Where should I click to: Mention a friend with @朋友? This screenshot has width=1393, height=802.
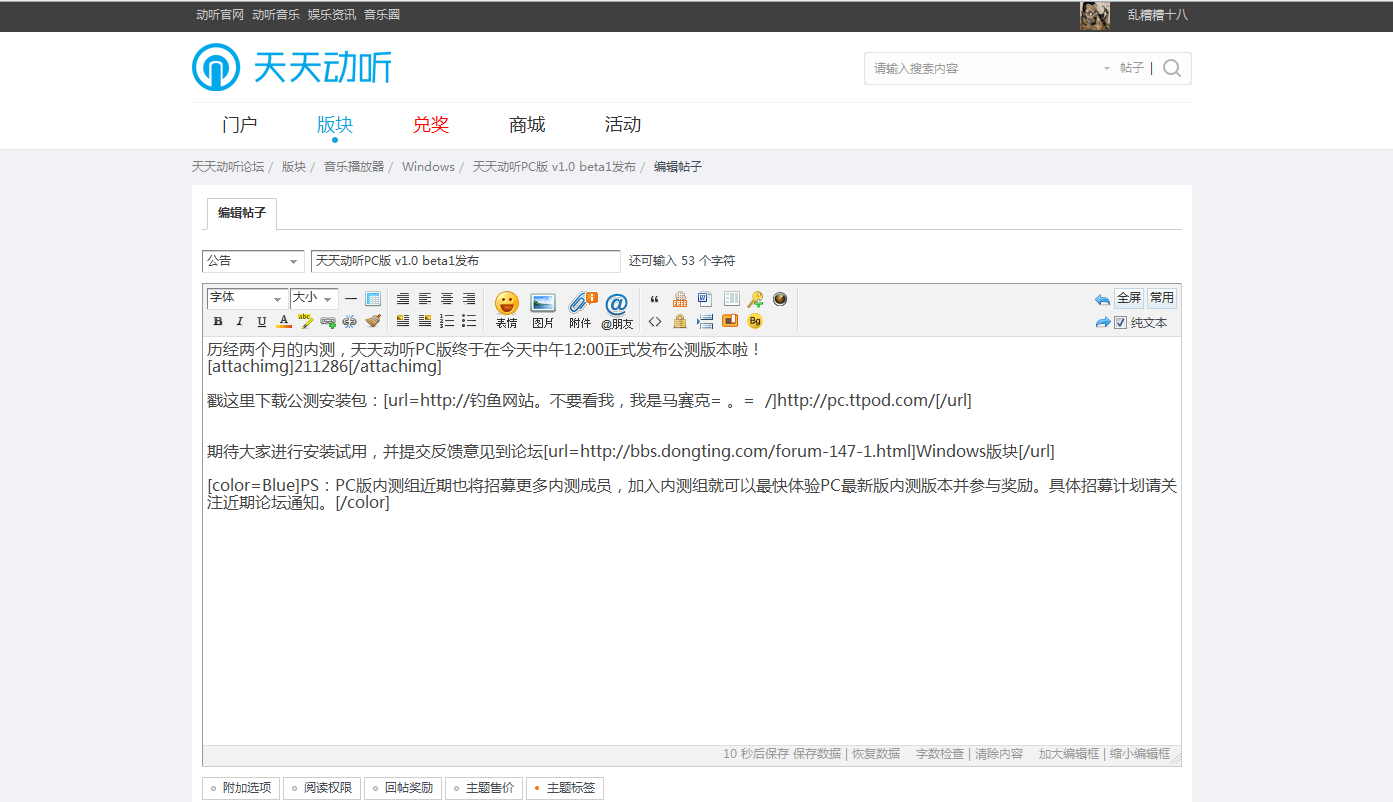coord(617,310)
